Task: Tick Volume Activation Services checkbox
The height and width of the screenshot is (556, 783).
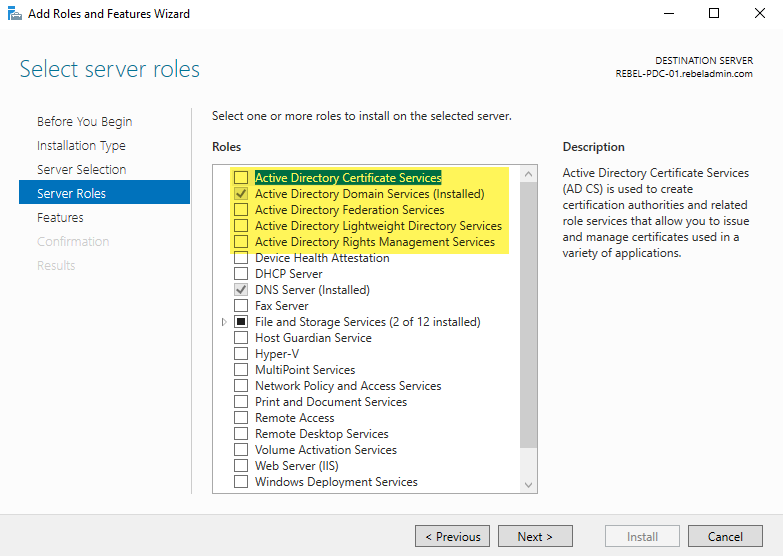Action: 241,450
